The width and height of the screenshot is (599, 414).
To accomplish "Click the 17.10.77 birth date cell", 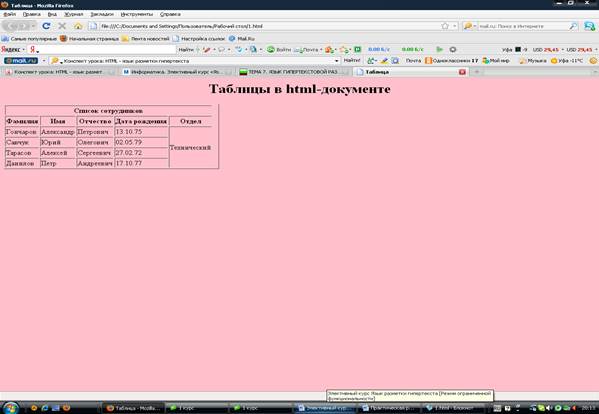I will click(141, 163).
